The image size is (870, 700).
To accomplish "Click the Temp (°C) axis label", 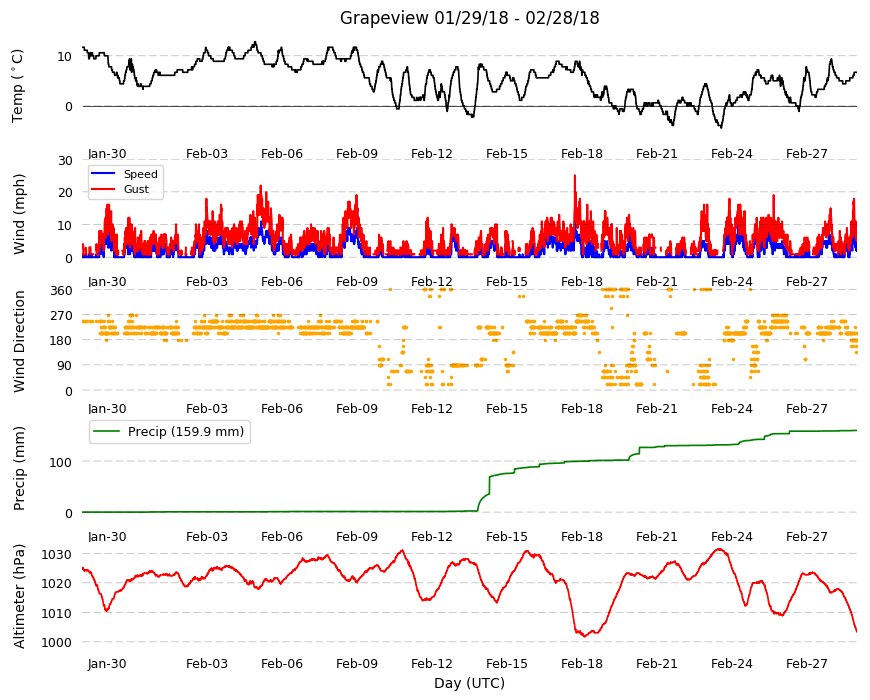I will pyautogui.click(x=18, y=86).
